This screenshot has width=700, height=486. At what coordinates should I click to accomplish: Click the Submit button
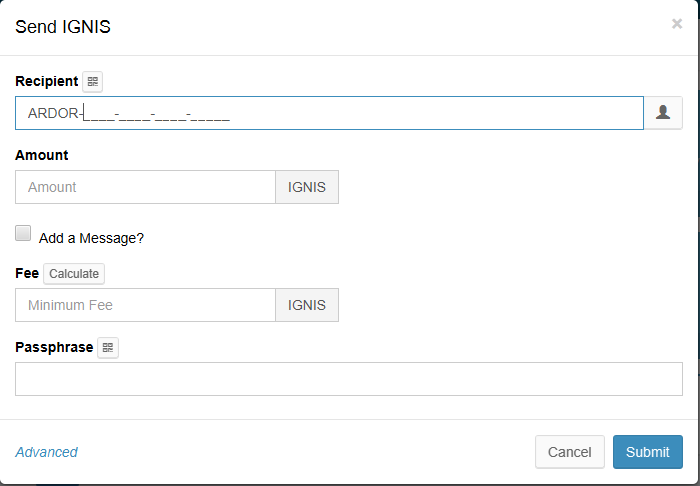(647, 452)
